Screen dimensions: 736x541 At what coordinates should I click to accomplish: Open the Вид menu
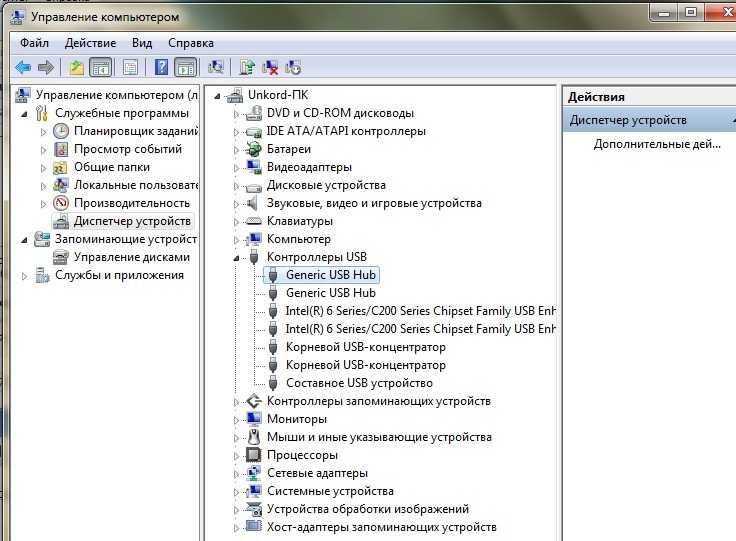coord(142,43)
